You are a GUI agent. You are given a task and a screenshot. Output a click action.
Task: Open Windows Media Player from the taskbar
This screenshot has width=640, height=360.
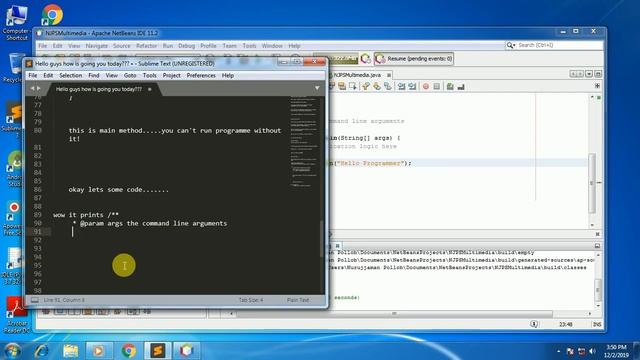pos(99,351)
